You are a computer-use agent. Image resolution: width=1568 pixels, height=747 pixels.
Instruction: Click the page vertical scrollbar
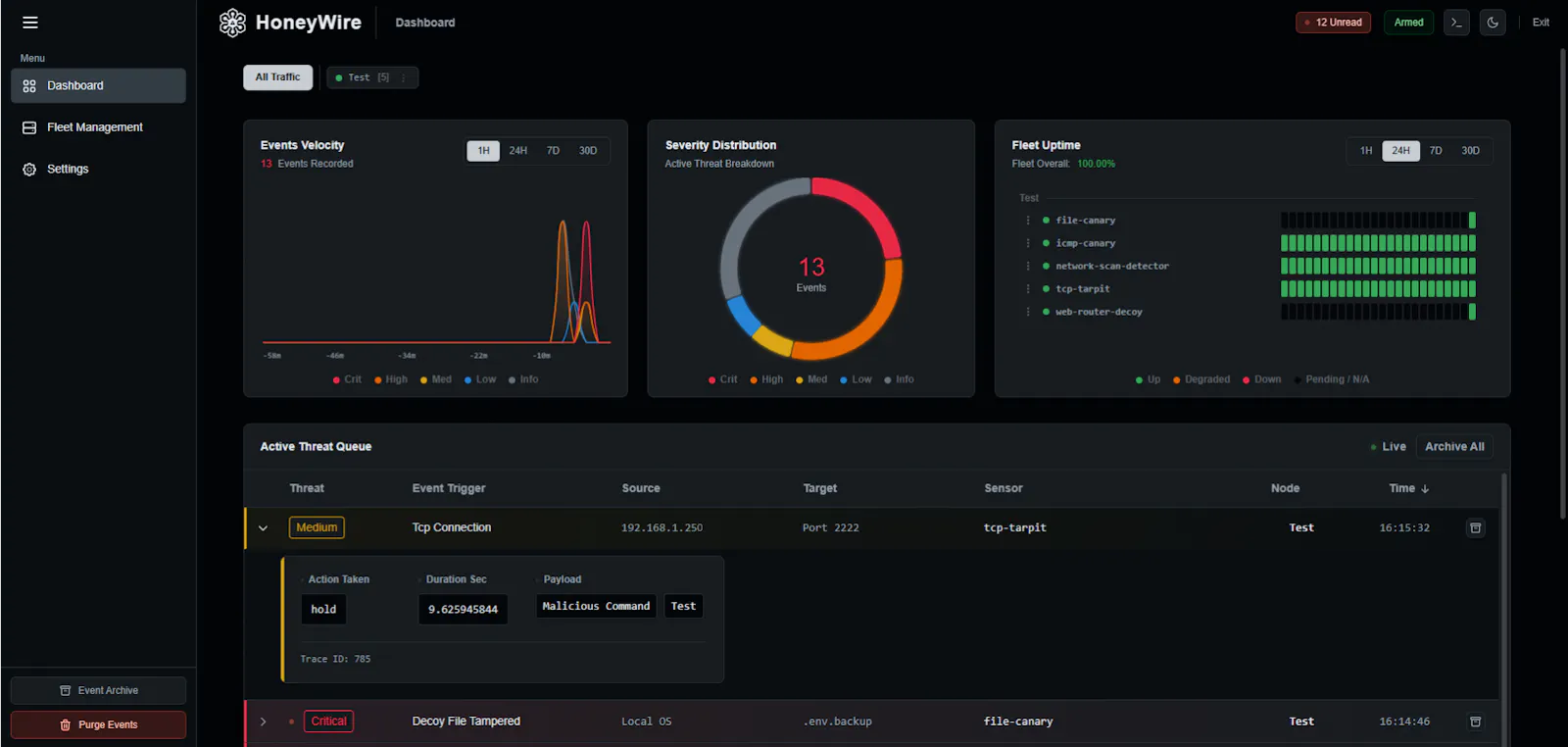coord(1562,284)
